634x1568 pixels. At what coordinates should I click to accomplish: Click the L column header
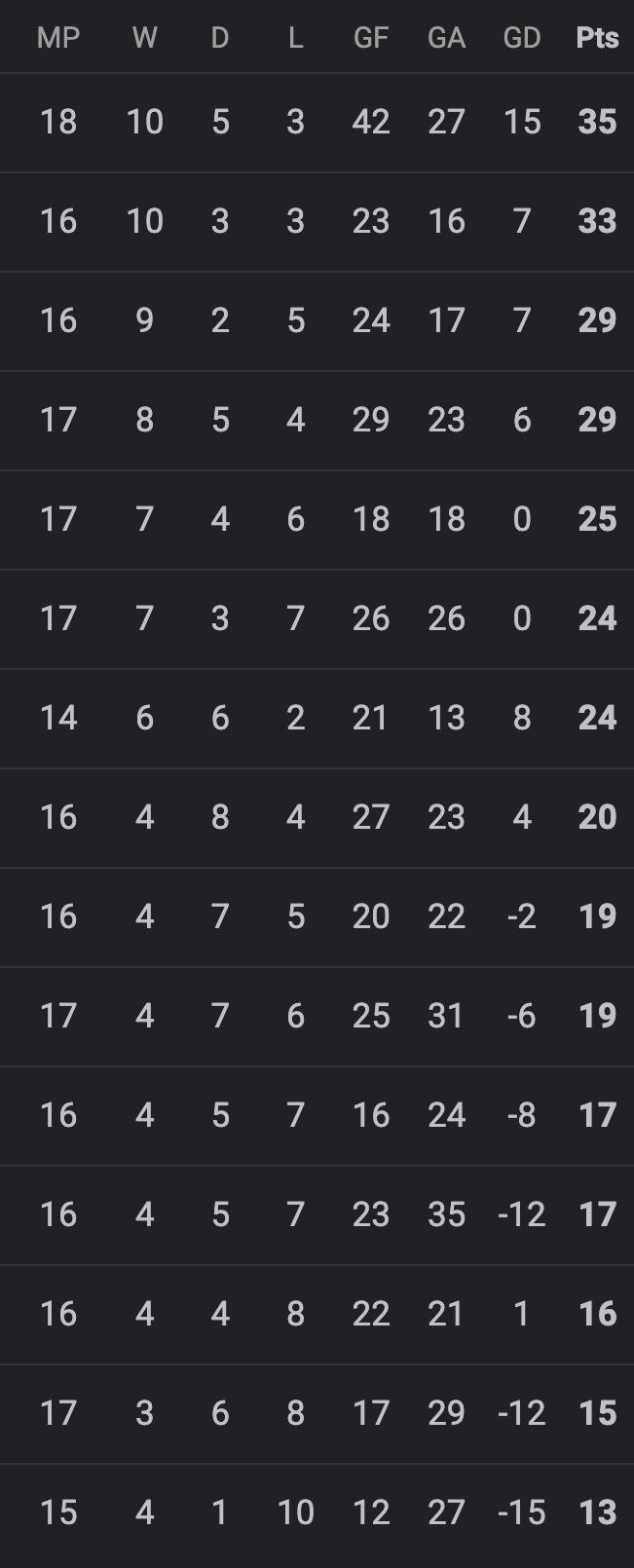click(295, 38)
